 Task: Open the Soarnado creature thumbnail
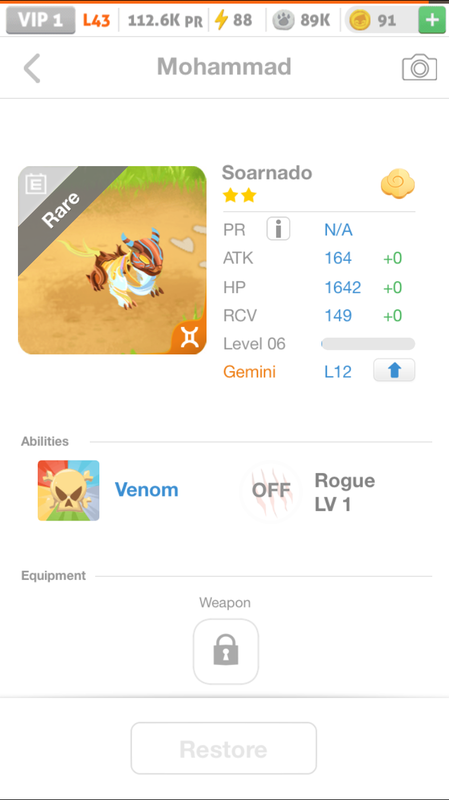[112, 260]
